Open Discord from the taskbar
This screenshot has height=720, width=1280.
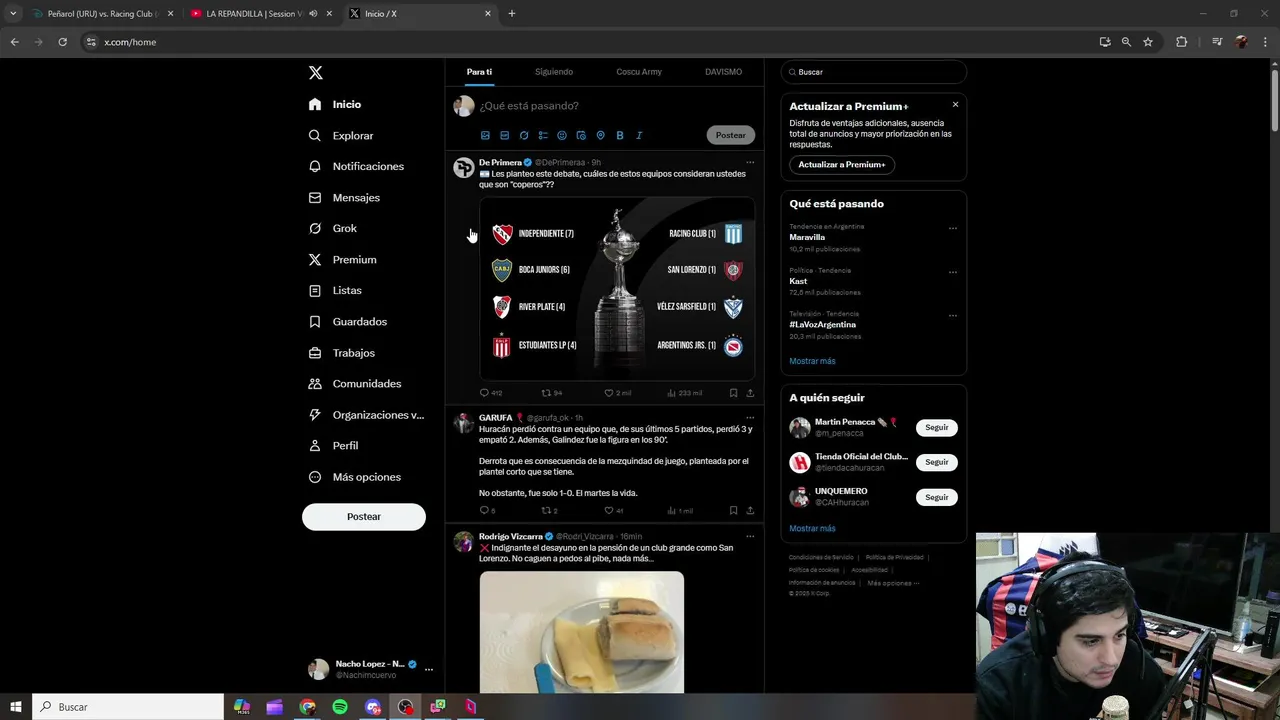coord(373,707)
